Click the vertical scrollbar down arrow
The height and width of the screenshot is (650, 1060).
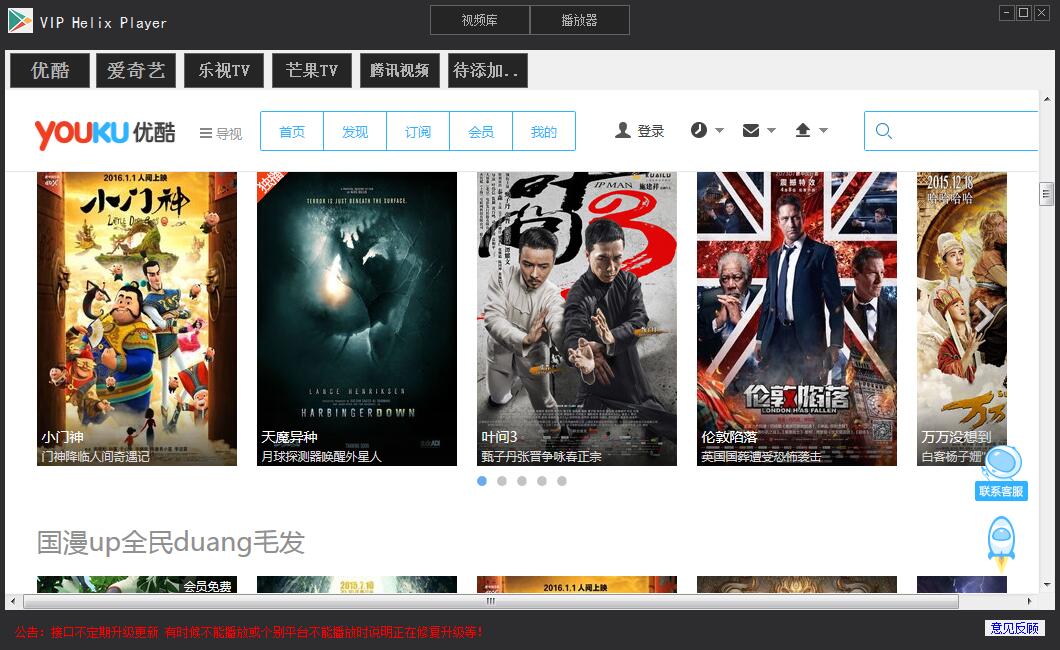[x=1046, y=584]
